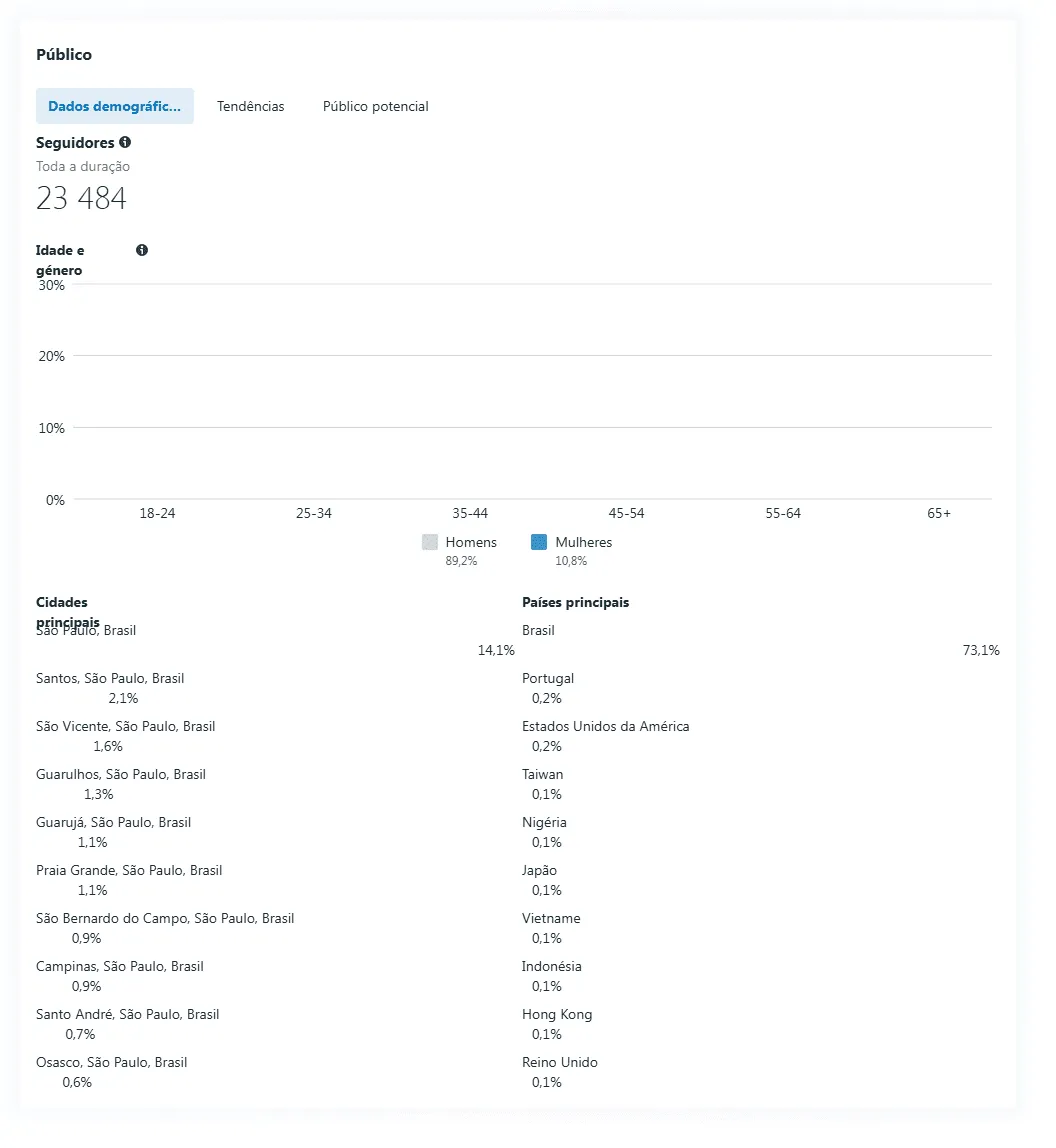The width and height of the screenshot is (1056, 1148).
Task: Click the Portugal country entry
Action: coord(548,679)
